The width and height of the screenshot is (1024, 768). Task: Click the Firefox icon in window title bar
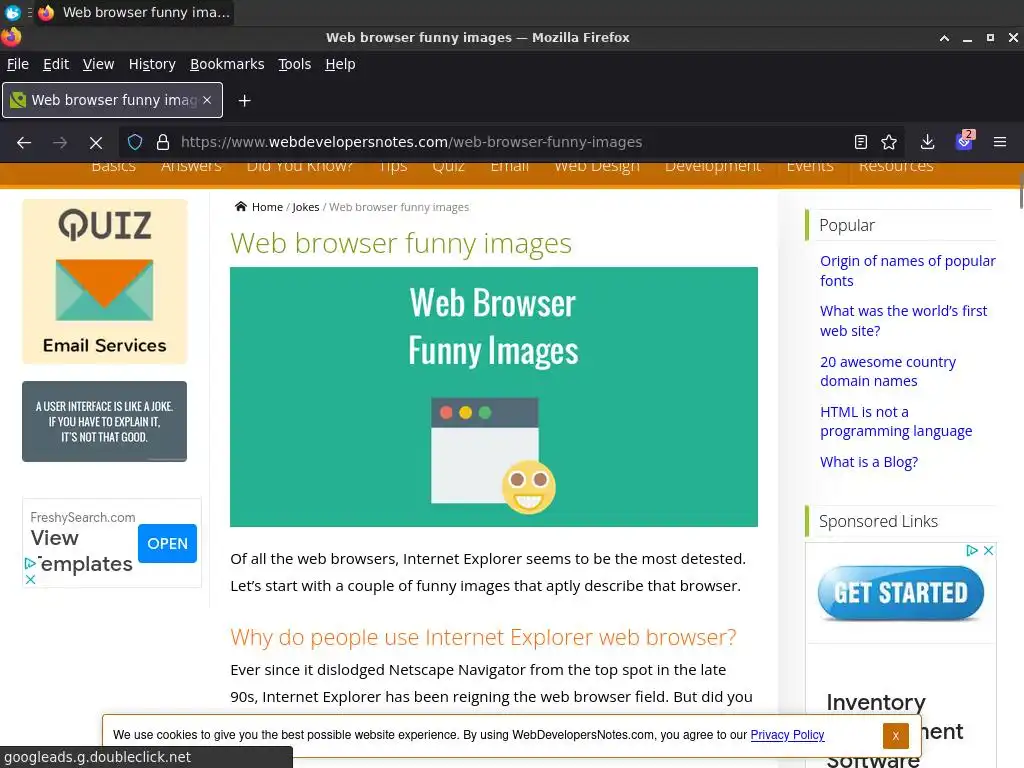11,37
